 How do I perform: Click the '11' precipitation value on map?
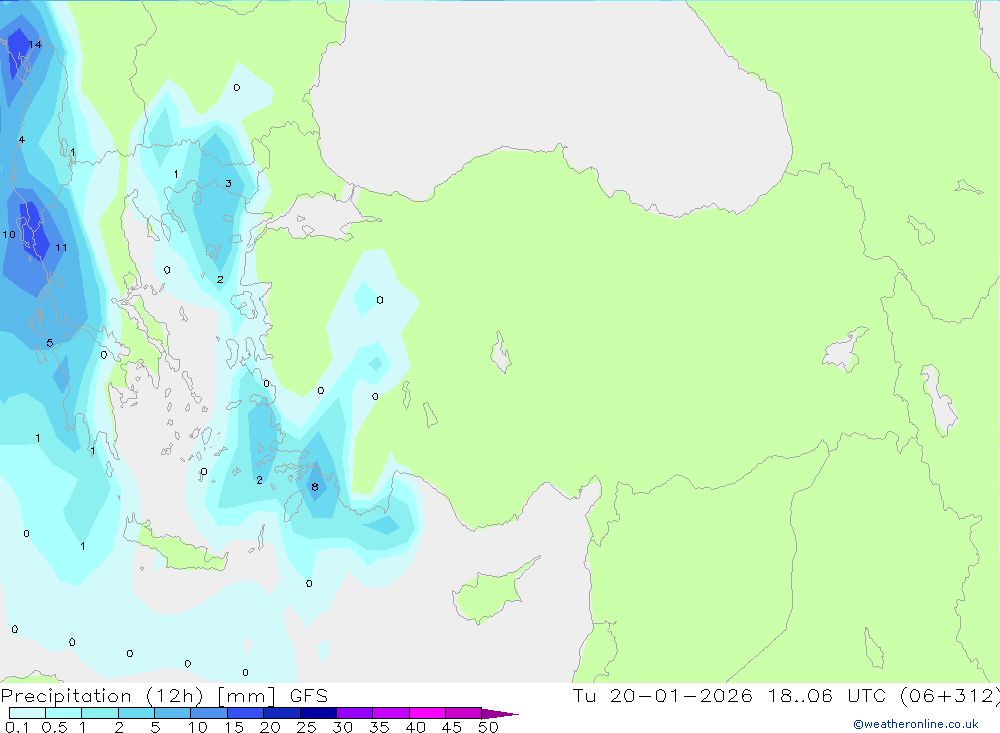[x=61, y=248]
